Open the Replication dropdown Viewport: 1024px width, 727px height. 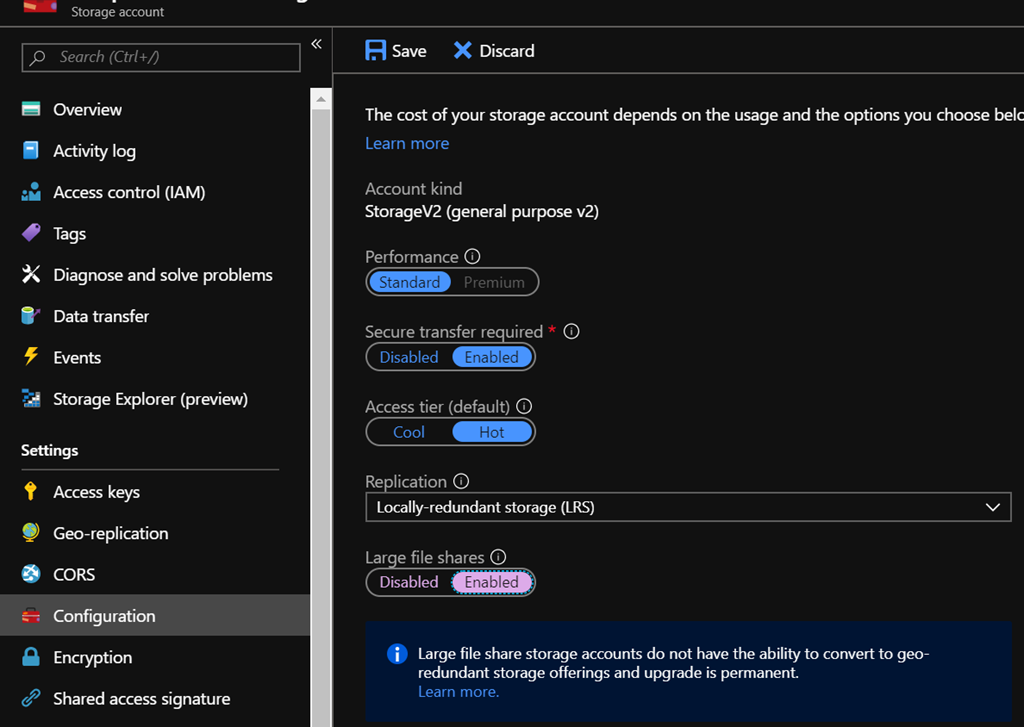pos(687,507)
